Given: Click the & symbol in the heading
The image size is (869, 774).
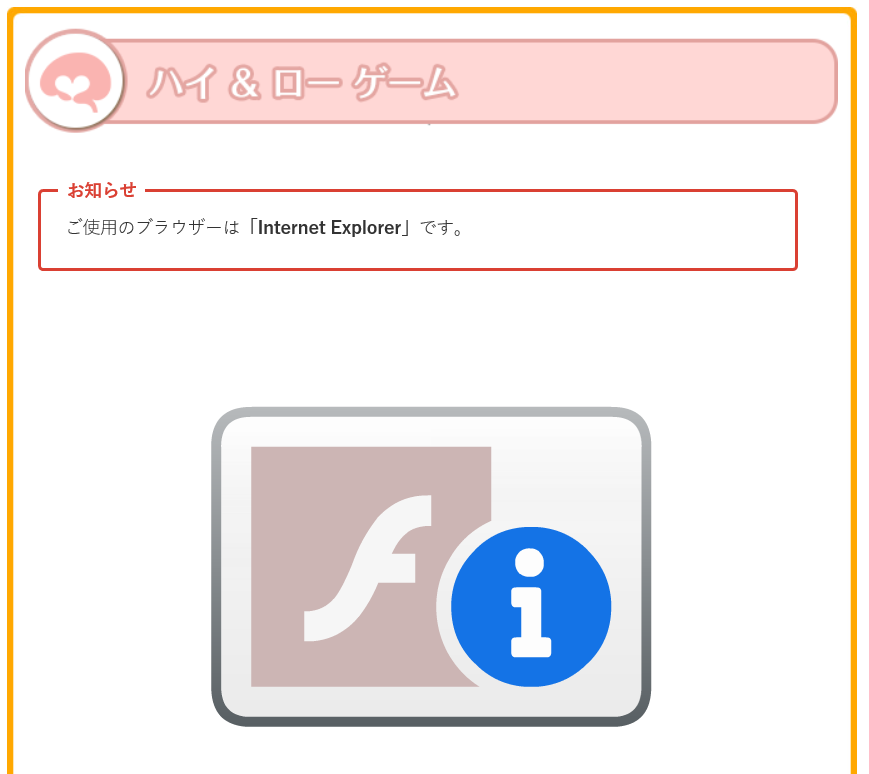Looking at the screenshot, I should (244, 83).
